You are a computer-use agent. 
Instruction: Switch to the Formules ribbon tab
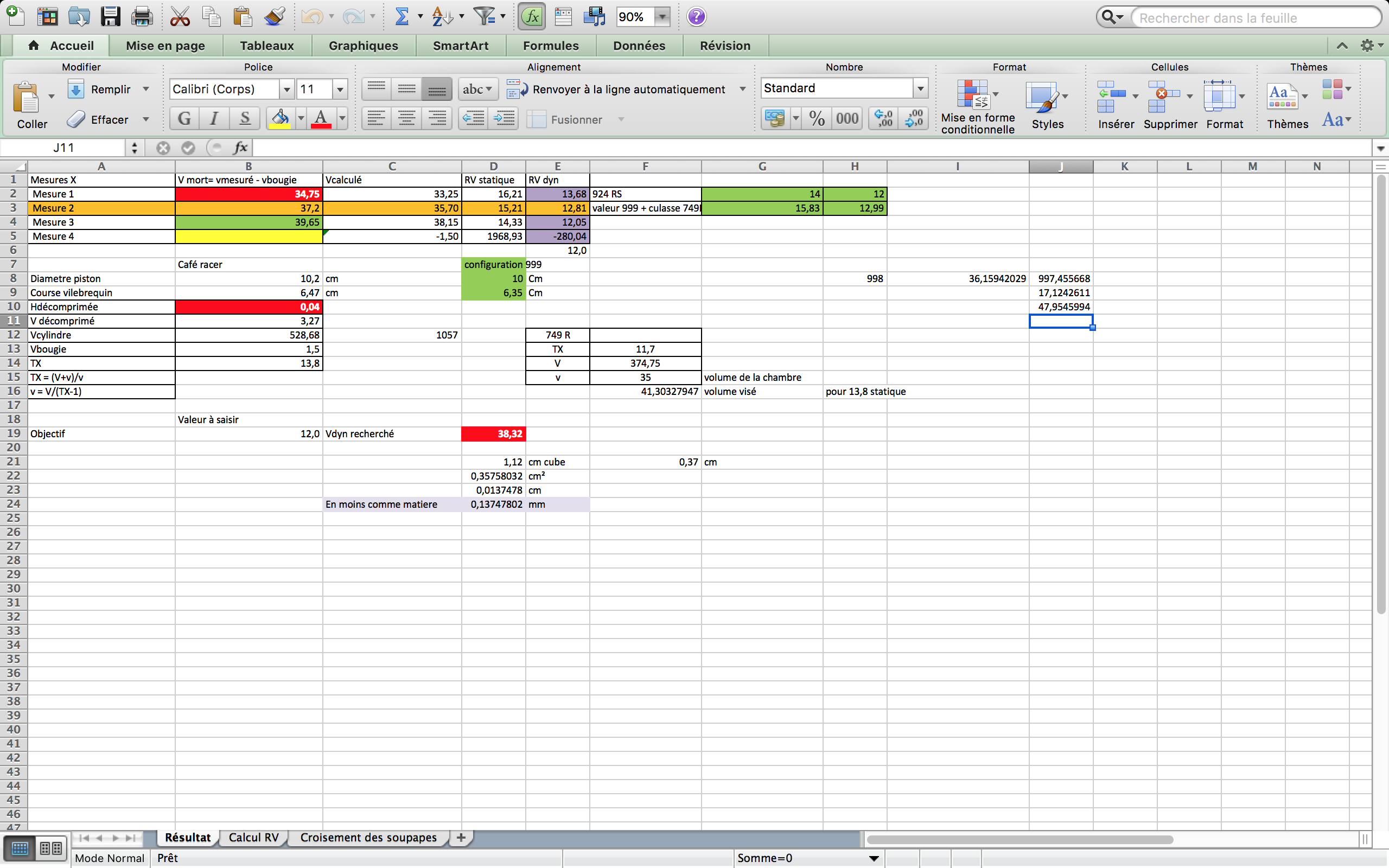[550, 46]
